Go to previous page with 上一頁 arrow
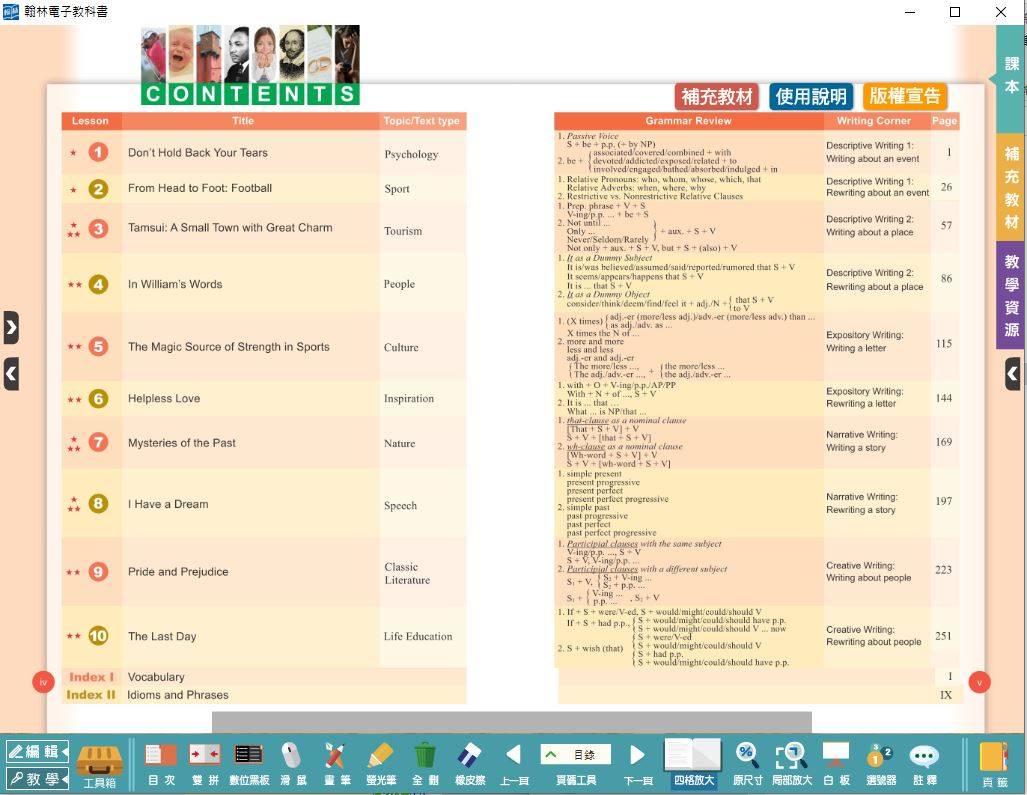Viewport: 1027px width, 795px height. tap(514, 765)
